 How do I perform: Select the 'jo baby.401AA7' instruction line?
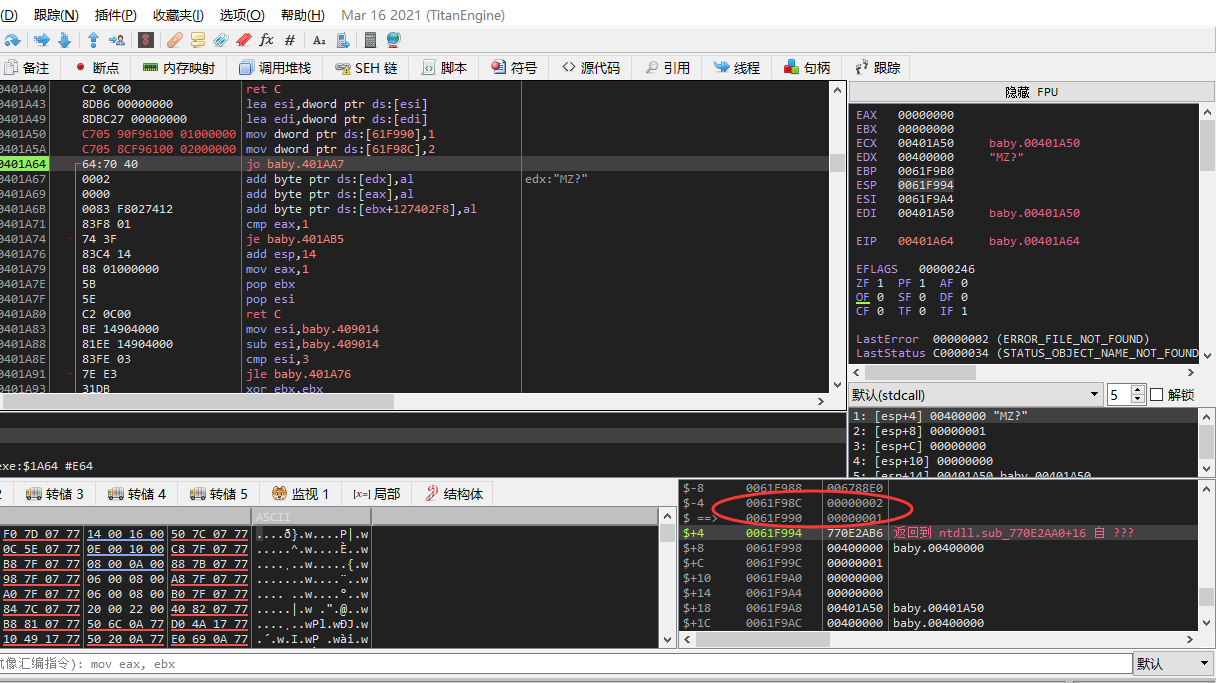415,164
